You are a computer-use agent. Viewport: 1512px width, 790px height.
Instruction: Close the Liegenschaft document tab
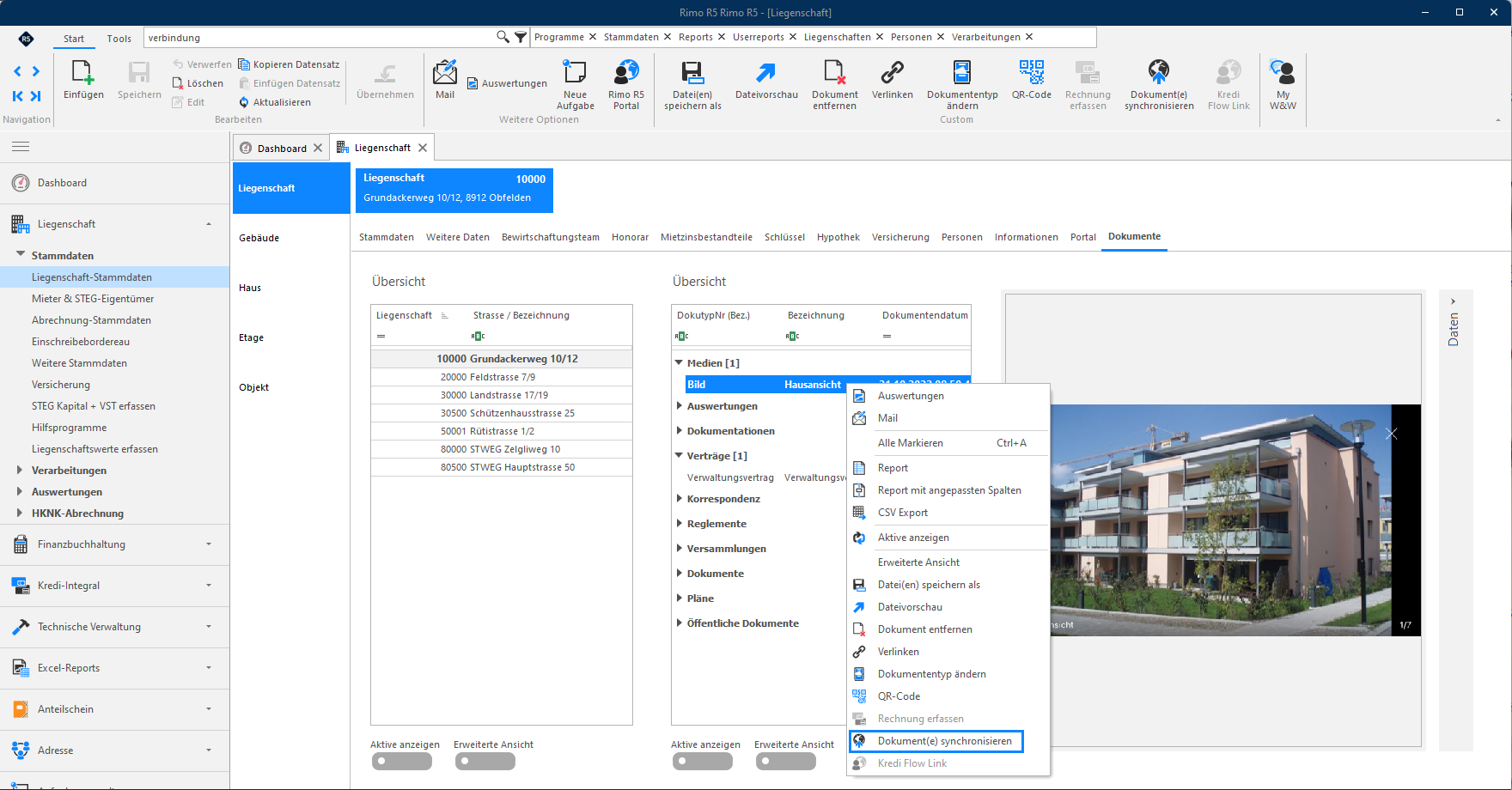(423, 148)
